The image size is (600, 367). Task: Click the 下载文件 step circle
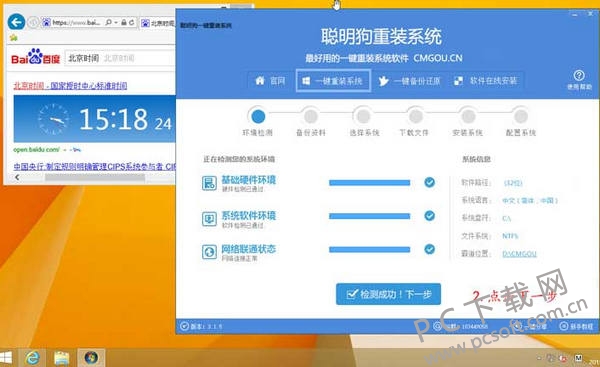(x=416, y=116)
